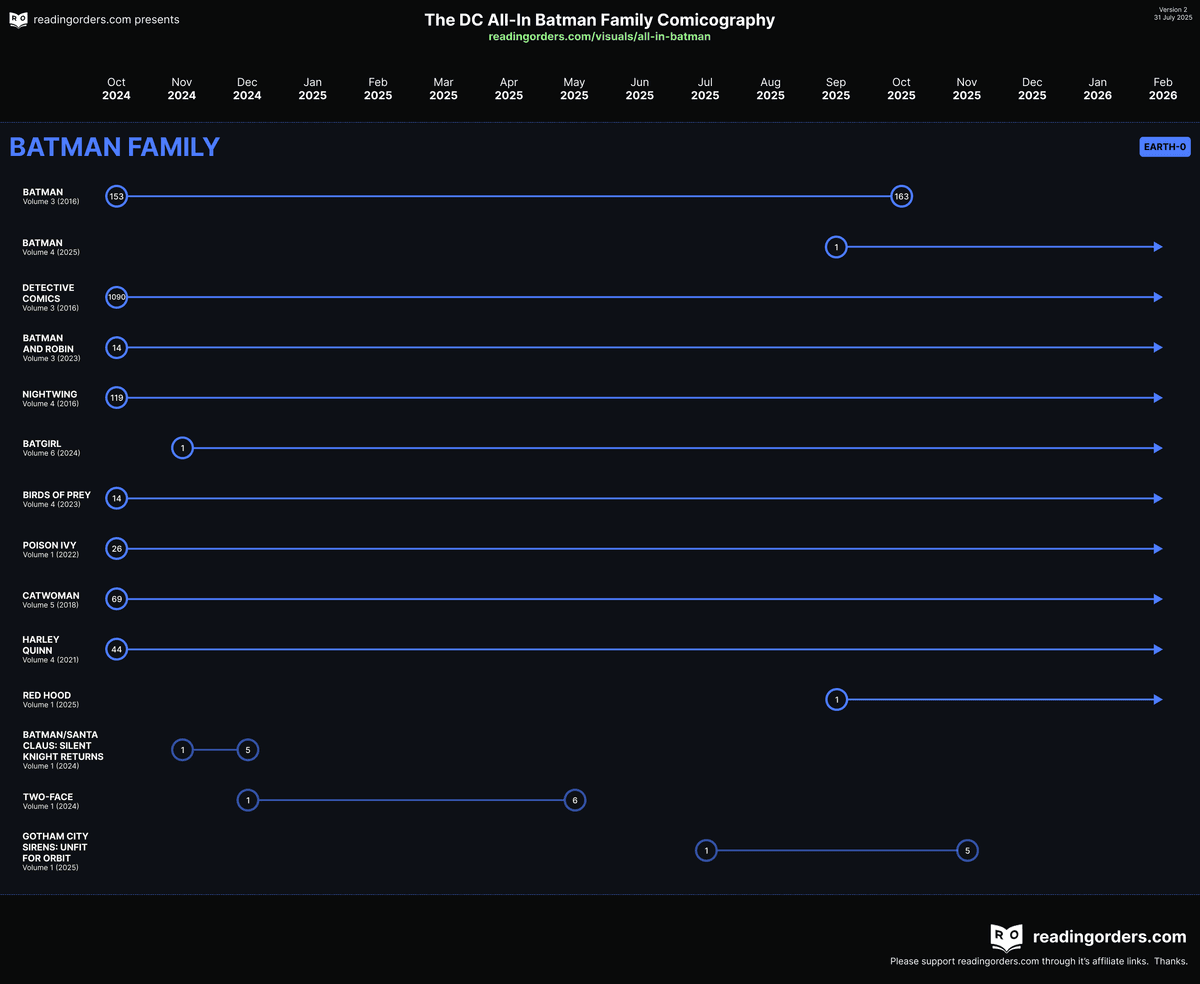This screenshot has width=1200, height=984.
Task: Select the Batman/Santa Claus issue 5 marker
Action: 248,750
